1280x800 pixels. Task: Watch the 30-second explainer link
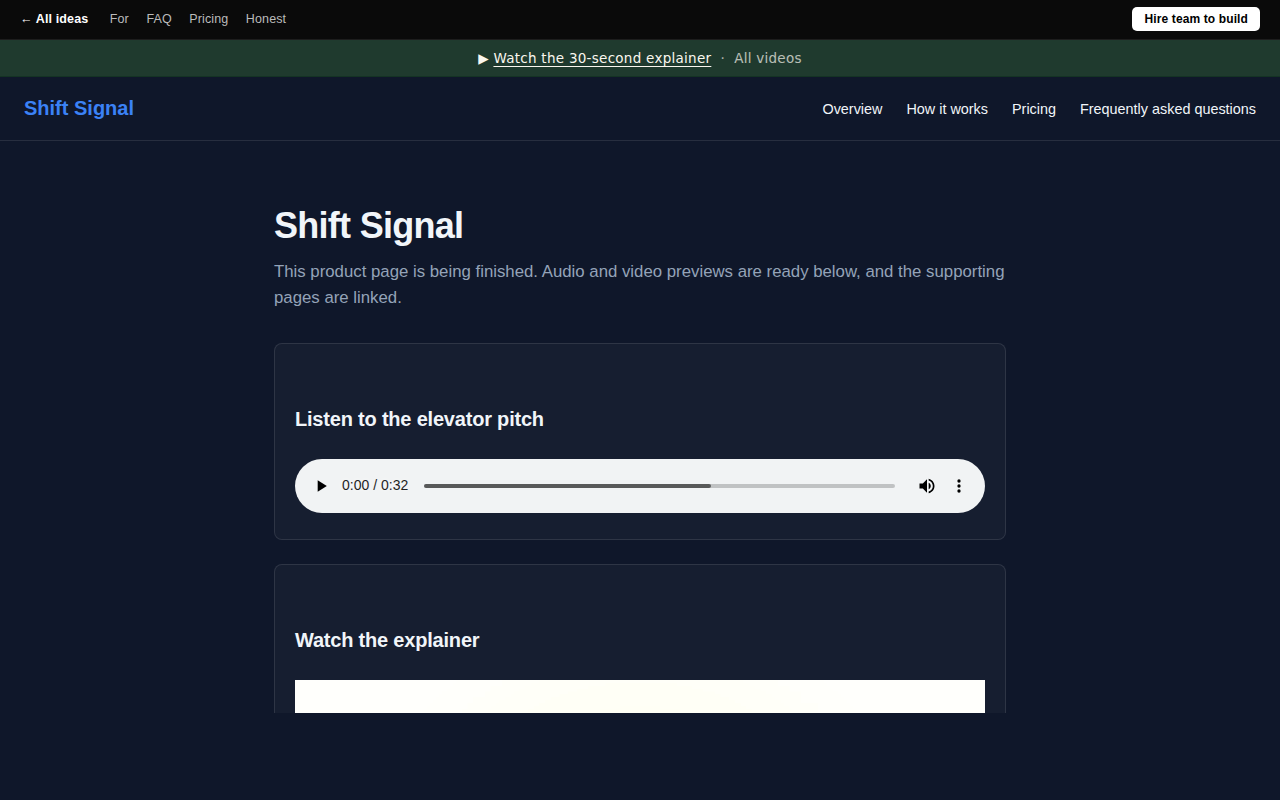[x=602, y=58]
